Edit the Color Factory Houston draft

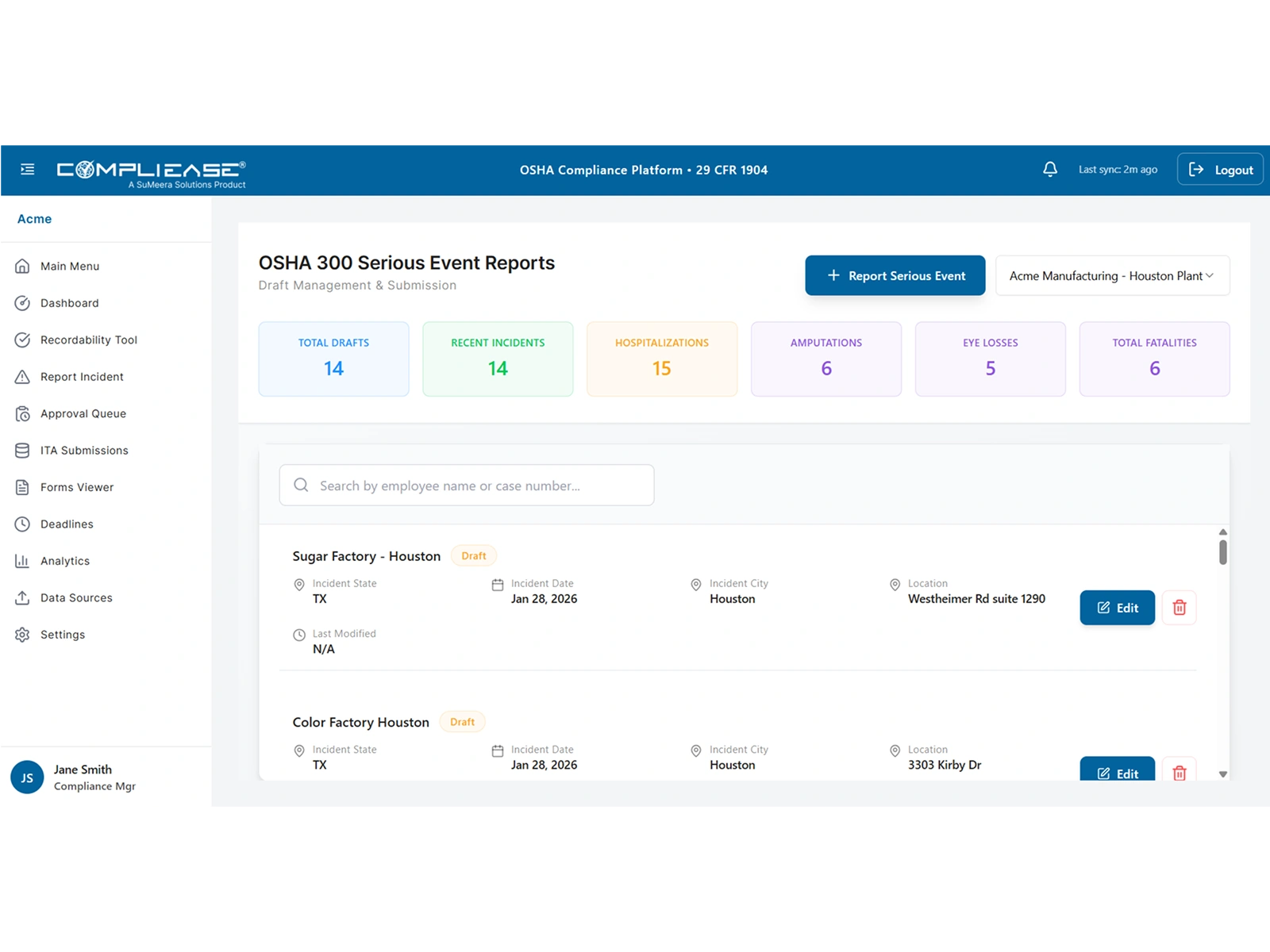coord(1117,773)
